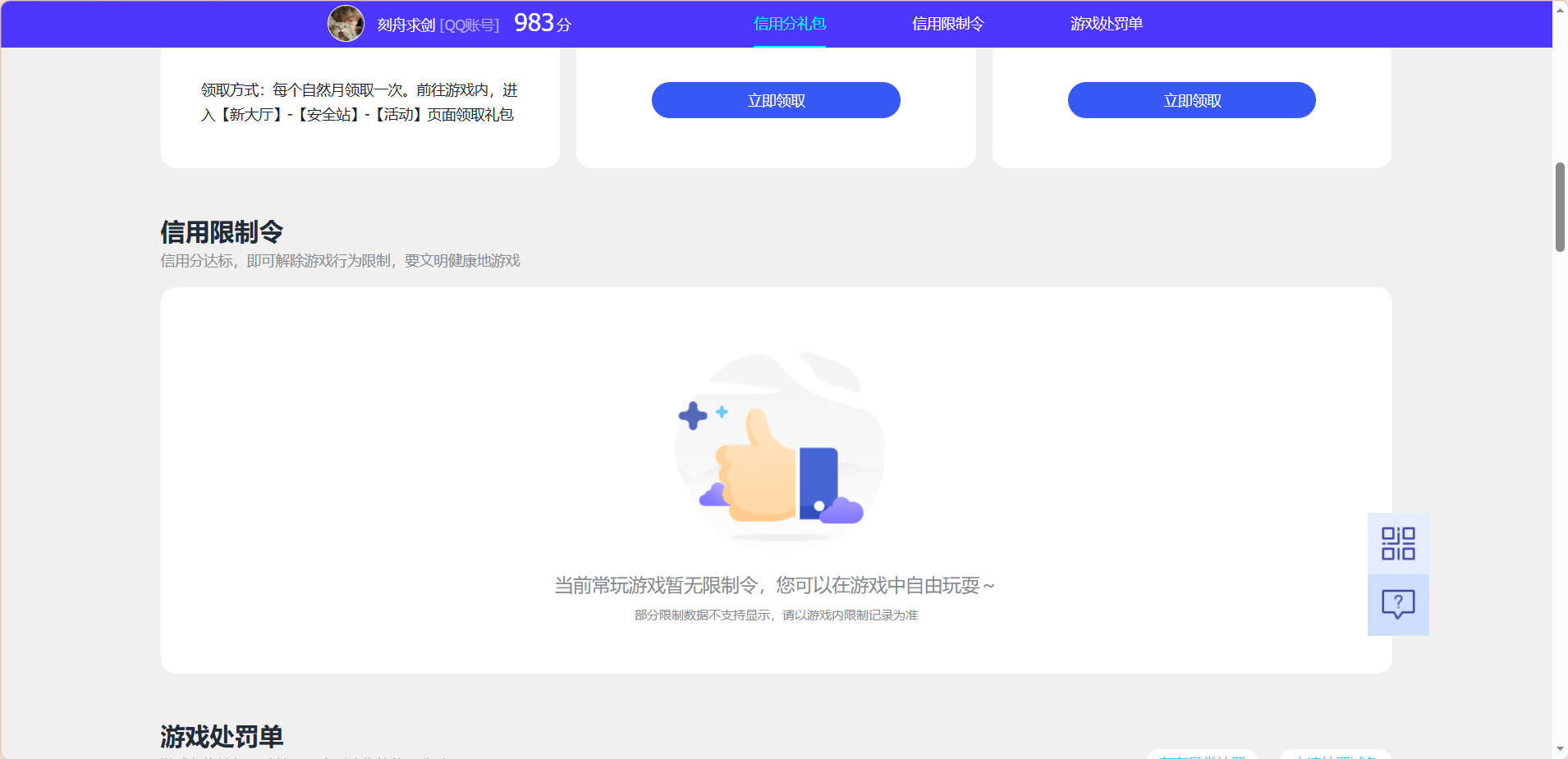Click the 部分限制数据不支持显示 notice text
This screenshot has width=1568, height=759.
tap(777, 614)
